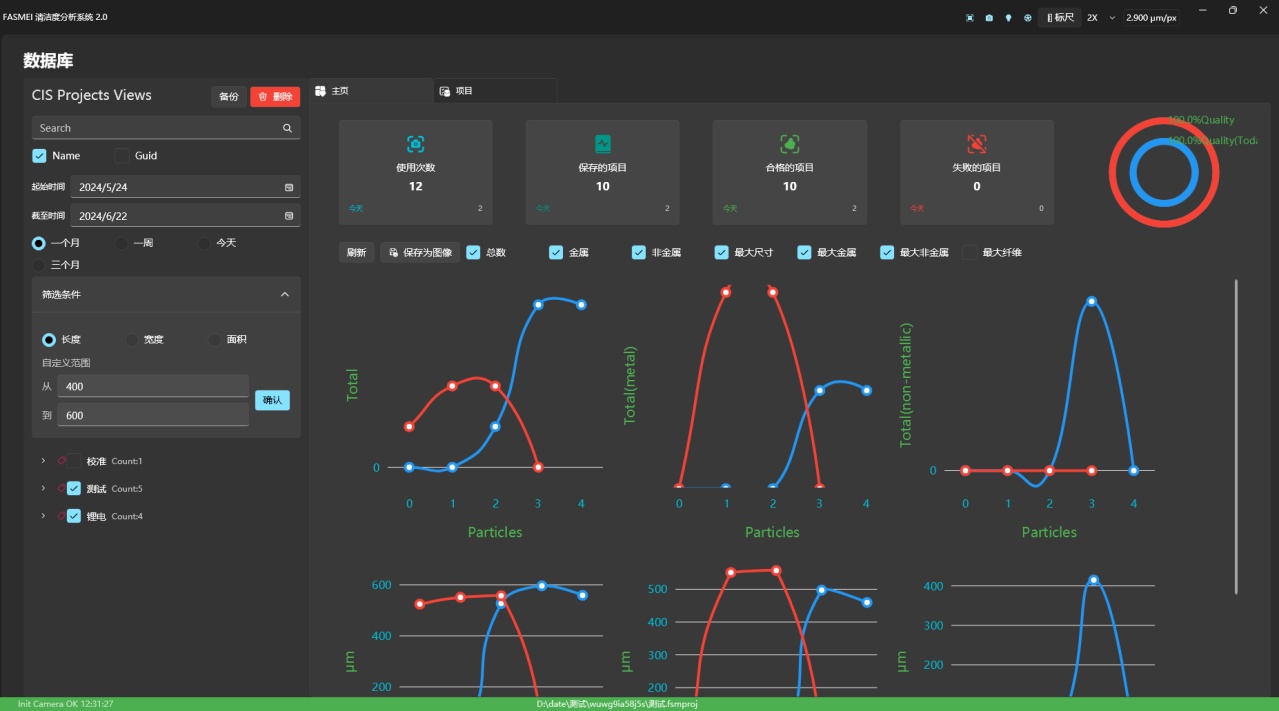Uncheck the 最大尺寸 chart checkbox

click(x=721, y=253)
